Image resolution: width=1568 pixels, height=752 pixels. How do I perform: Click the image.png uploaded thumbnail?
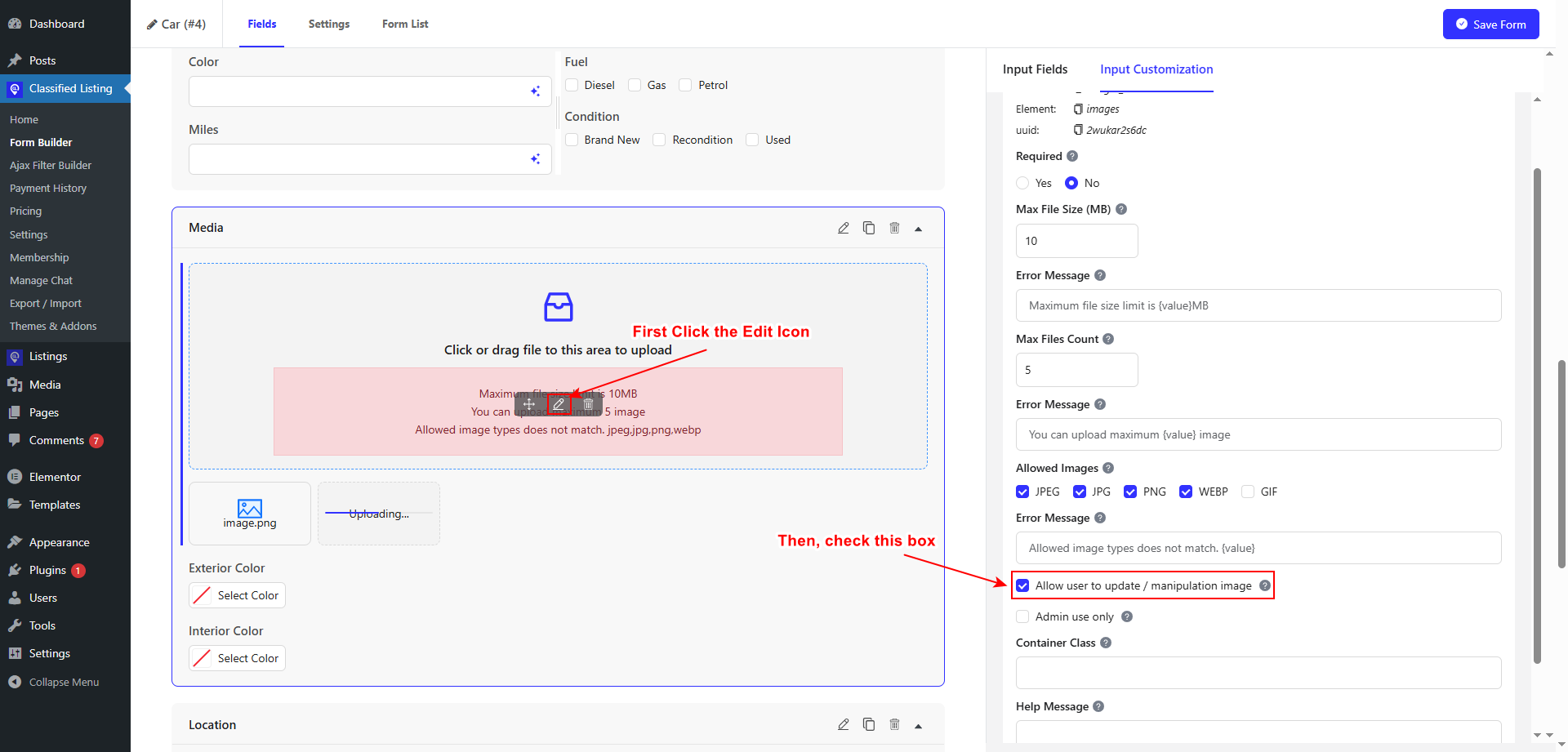click(250, 514)
